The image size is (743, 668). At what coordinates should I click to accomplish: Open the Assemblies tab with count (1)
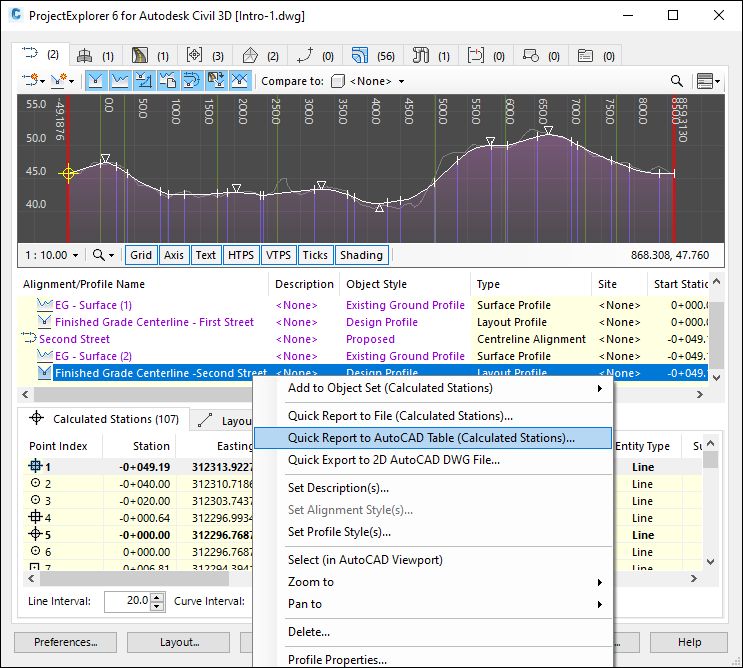96,56
